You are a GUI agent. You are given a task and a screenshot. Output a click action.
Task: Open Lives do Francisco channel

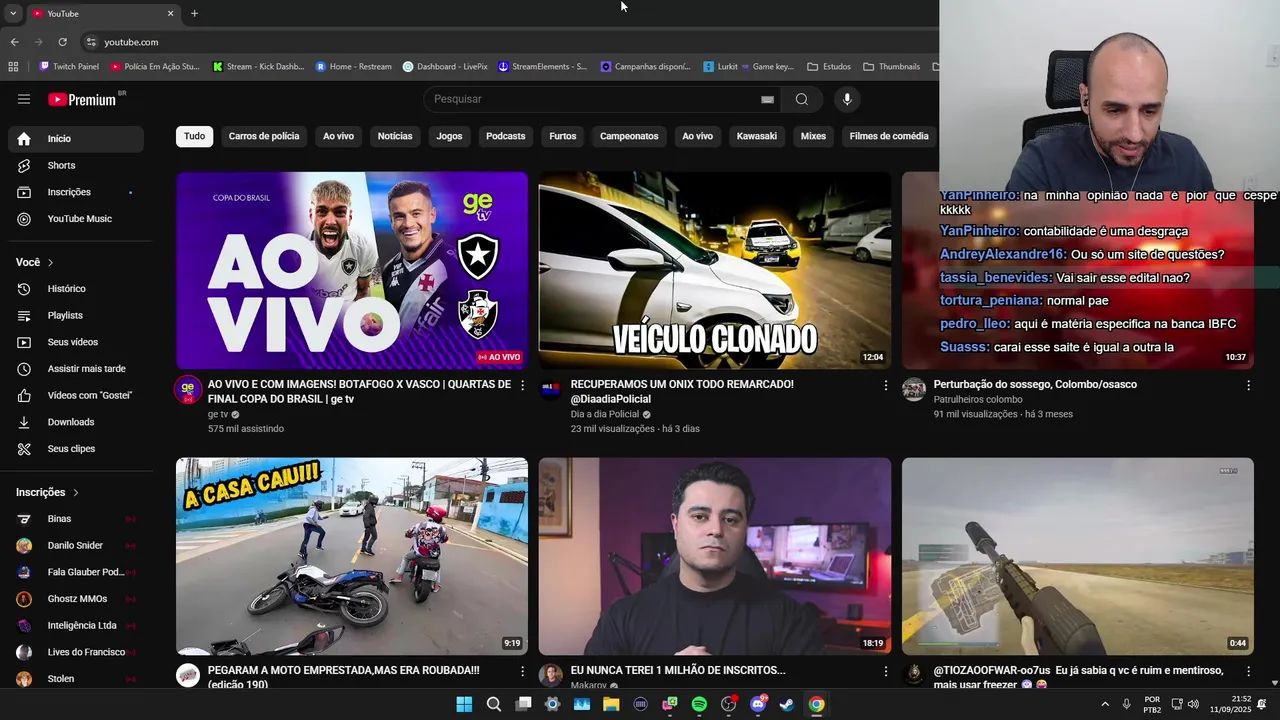point(76,652)
